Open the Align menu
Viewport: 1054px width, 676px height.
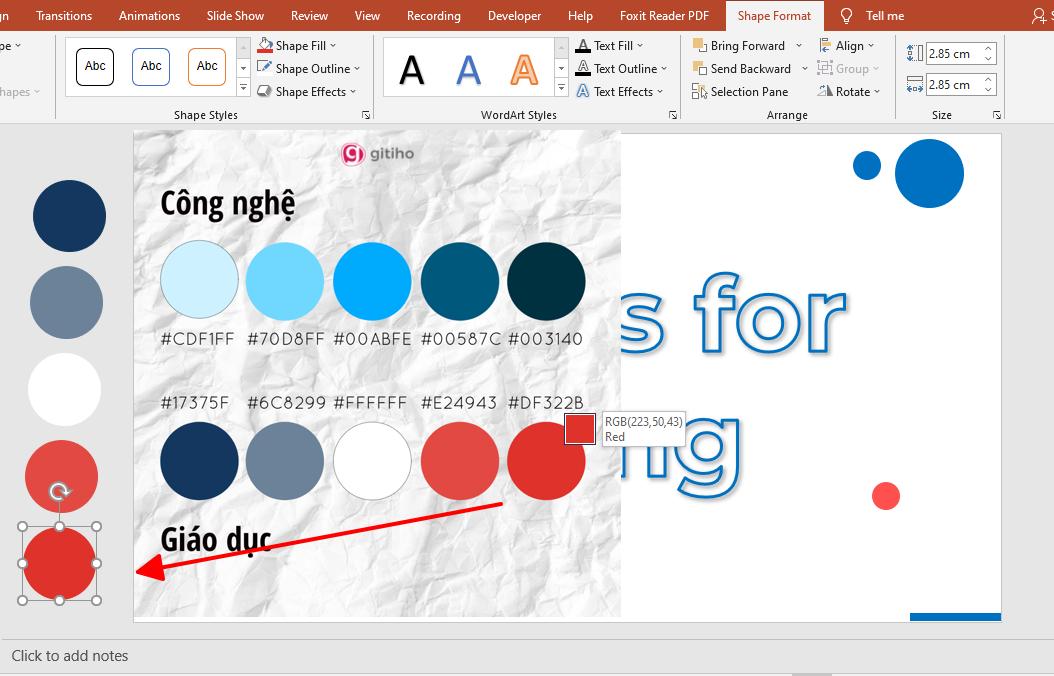846,46
